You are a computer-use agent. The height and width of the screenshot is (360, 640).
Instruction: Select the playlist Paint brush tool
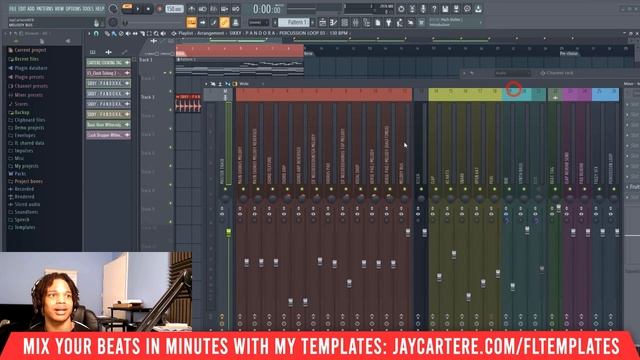coord(114,33)
